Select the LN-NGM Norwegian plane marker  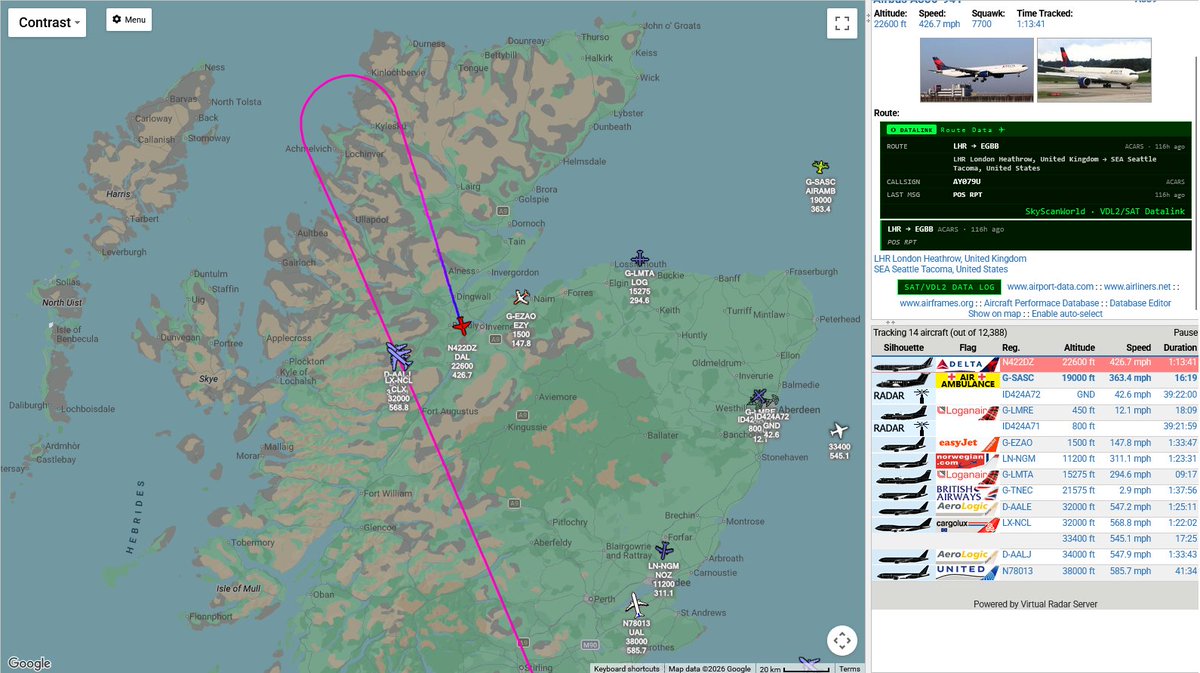click(x=663, y=550)
